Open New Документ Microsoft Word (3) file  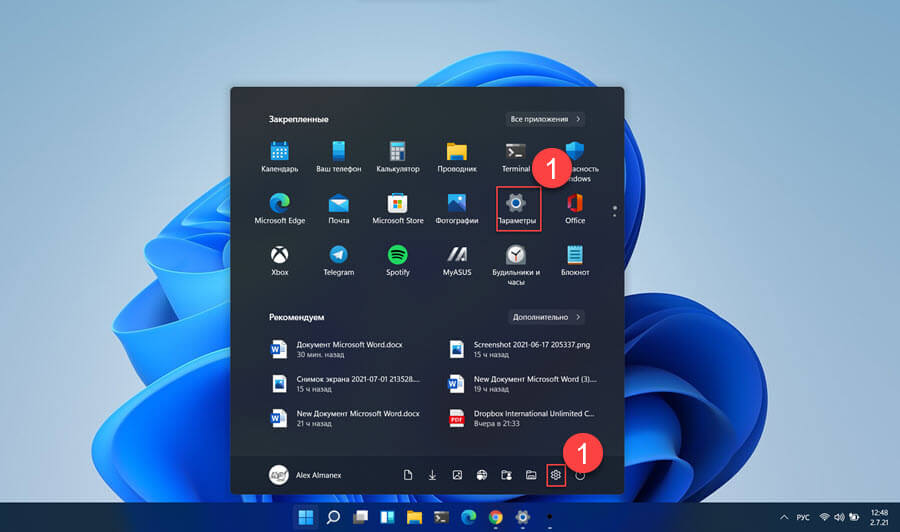[x=522, y=383]
